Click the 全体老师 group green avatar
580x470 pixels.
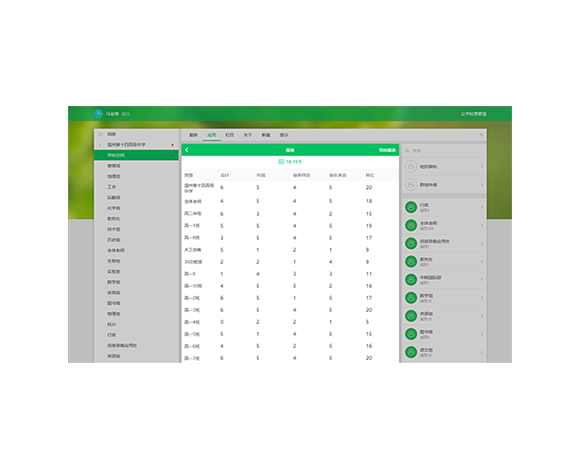click(x=411, y=225)
